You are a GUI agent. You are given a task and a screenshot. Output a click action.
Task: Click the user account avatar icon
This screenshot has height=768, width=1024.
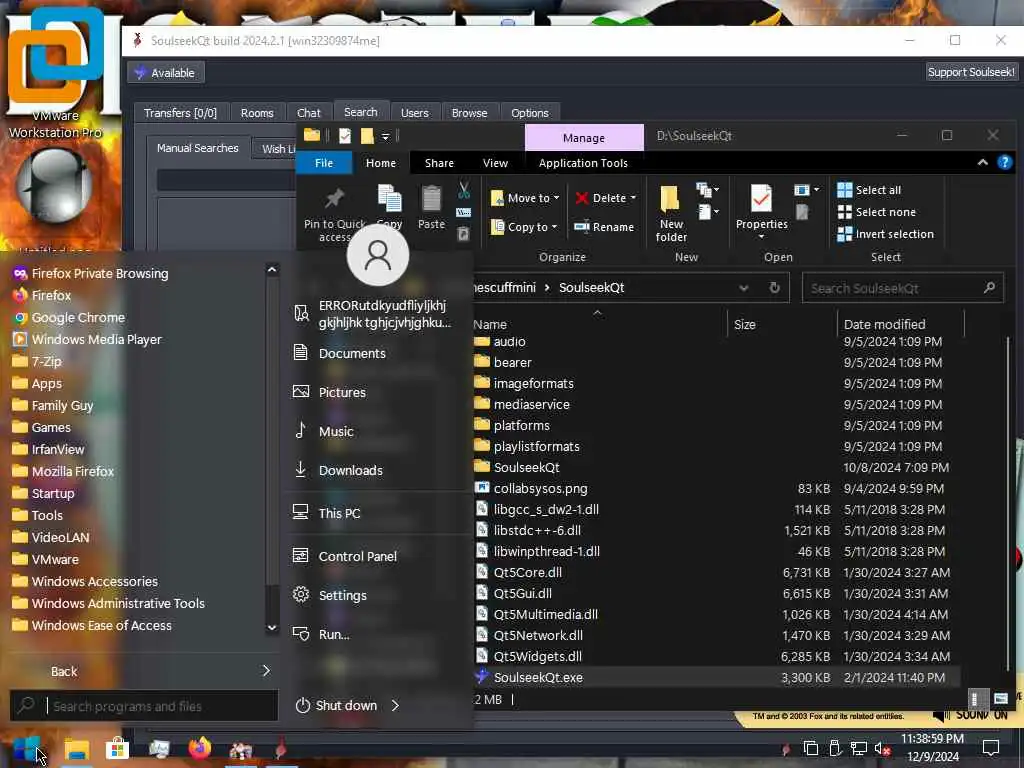377,255
